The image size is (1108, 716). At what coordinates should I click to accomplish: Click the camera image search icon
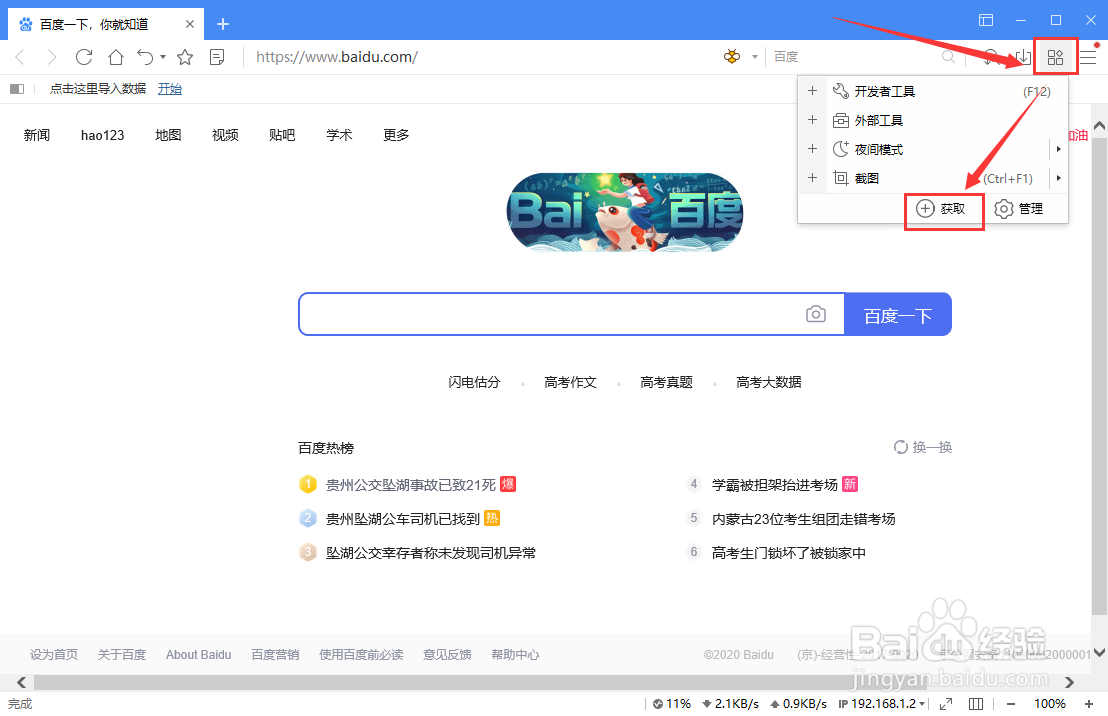pos(815,314)
